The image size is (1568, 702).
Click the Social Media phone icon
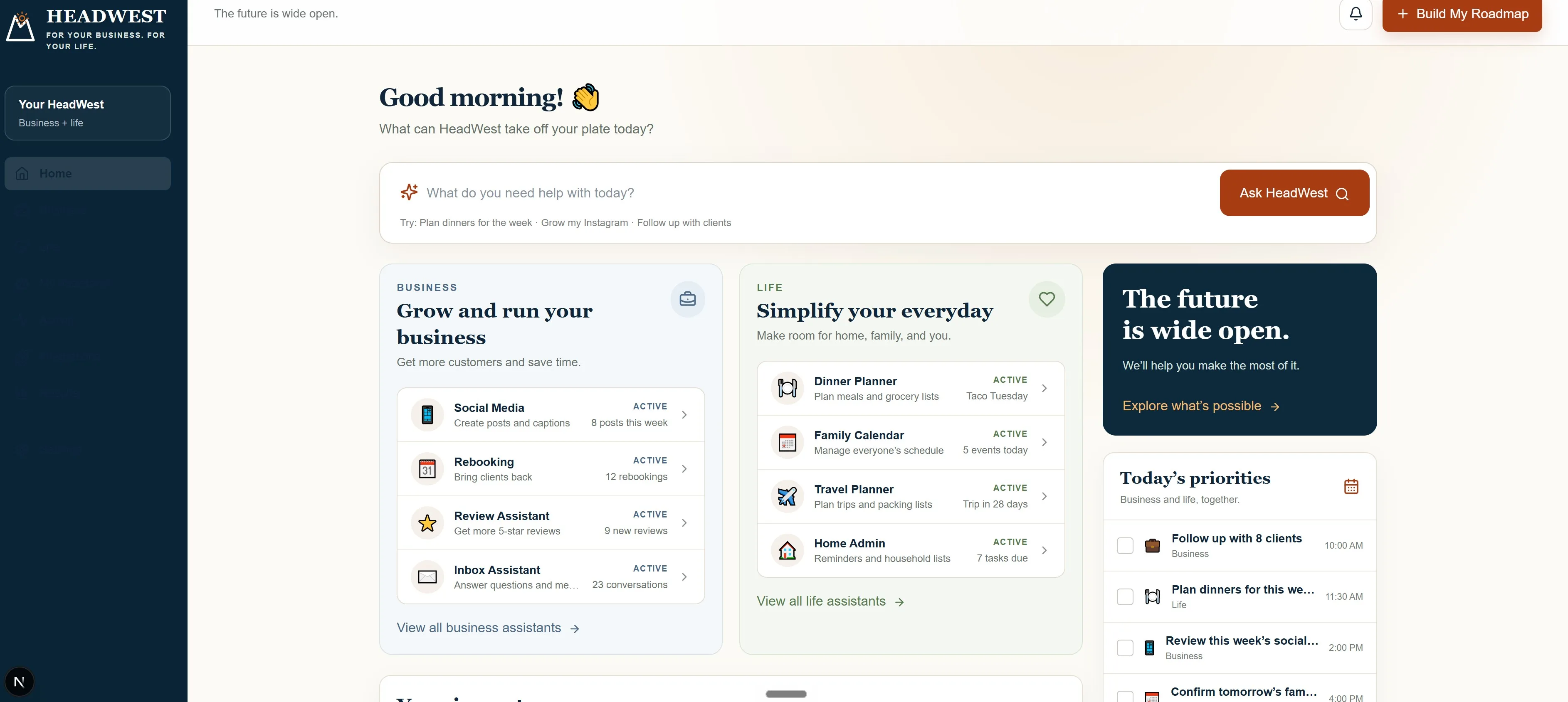point(427,415)
